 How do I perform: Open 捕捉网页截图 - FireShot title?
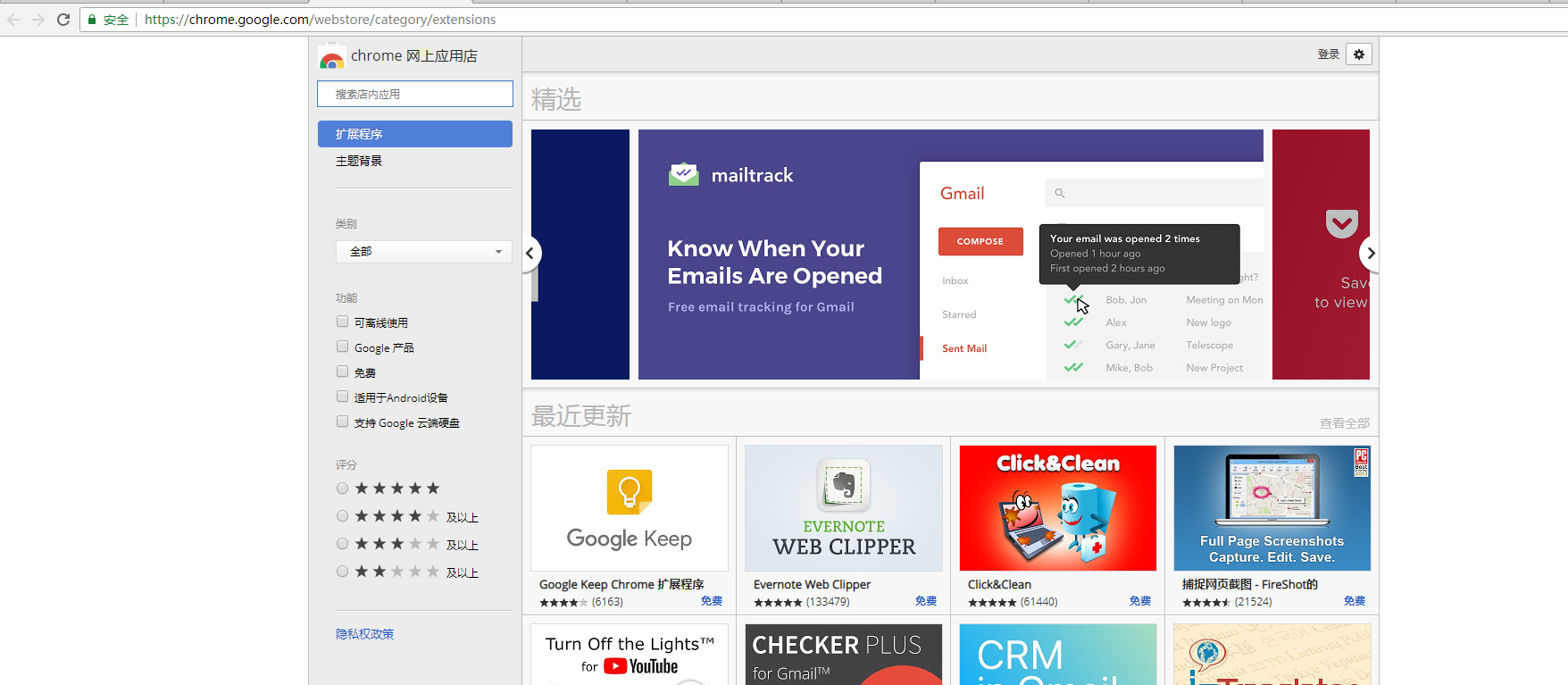pyautogui.click(x=1250, y=585)
